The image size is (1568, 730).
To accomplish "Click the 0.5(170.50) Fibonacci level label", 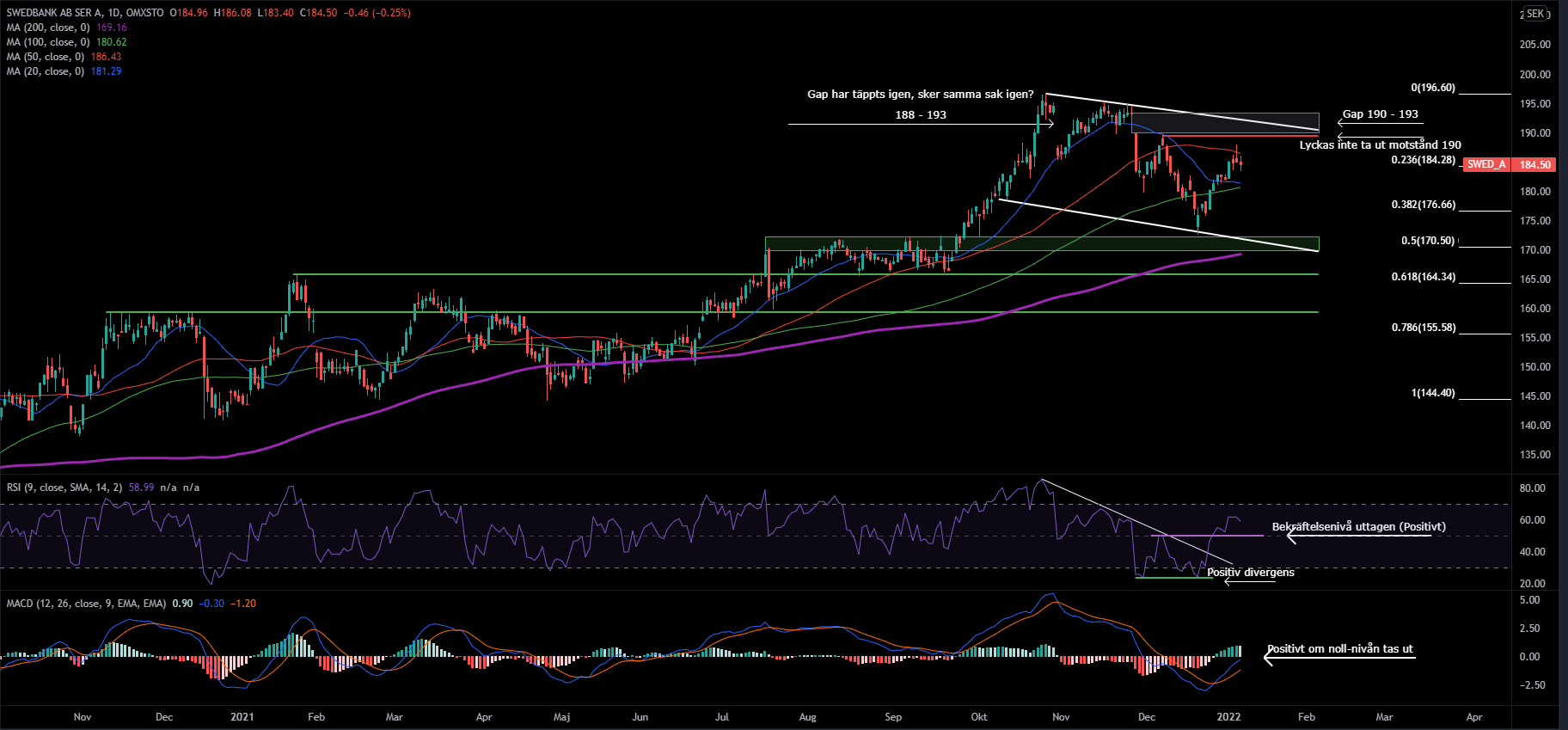I will (1427, 241).
